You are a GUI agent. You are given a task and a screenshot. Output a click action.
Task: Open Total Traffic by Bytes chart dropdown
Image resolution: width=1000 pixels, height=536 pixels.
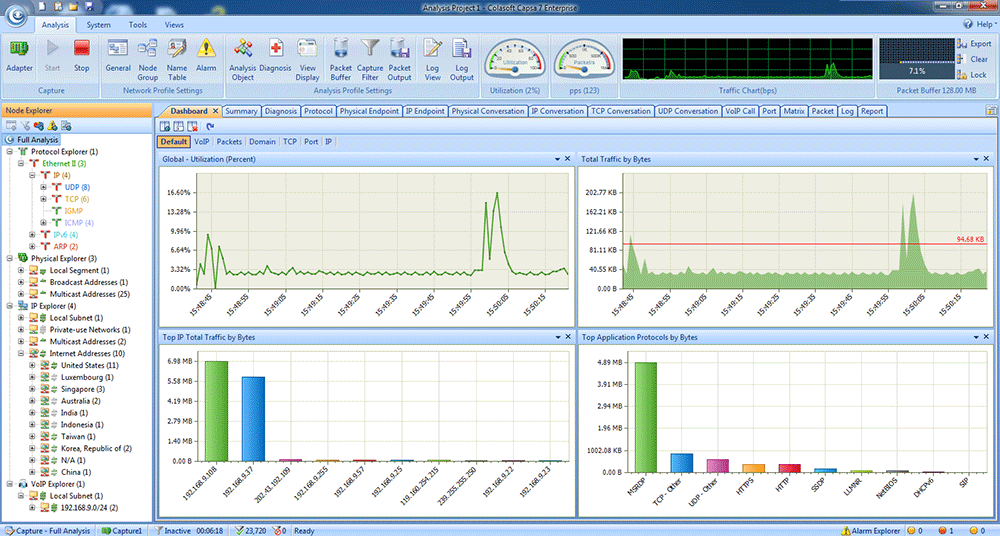(x=976, y=159)
